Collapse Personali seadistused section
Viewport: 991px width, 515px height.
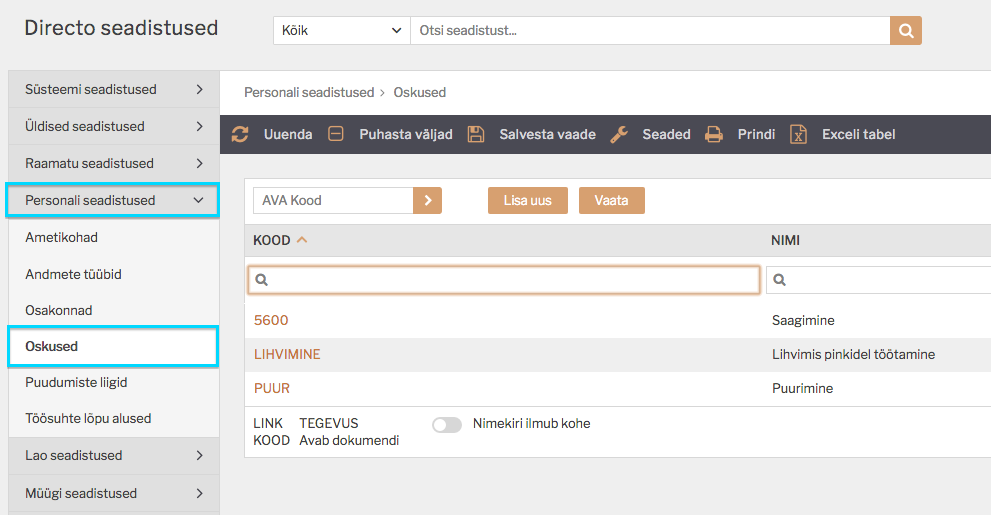pos(112,200)
